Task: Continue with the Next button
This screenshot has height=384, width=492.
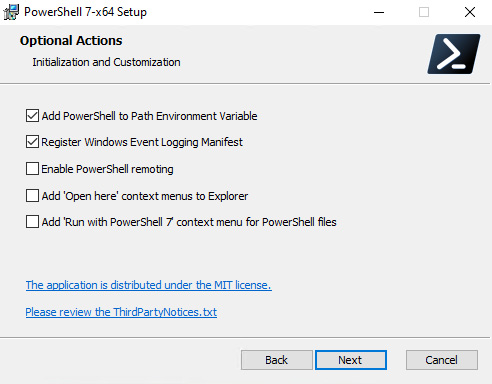Action: (x=351, y=360)
